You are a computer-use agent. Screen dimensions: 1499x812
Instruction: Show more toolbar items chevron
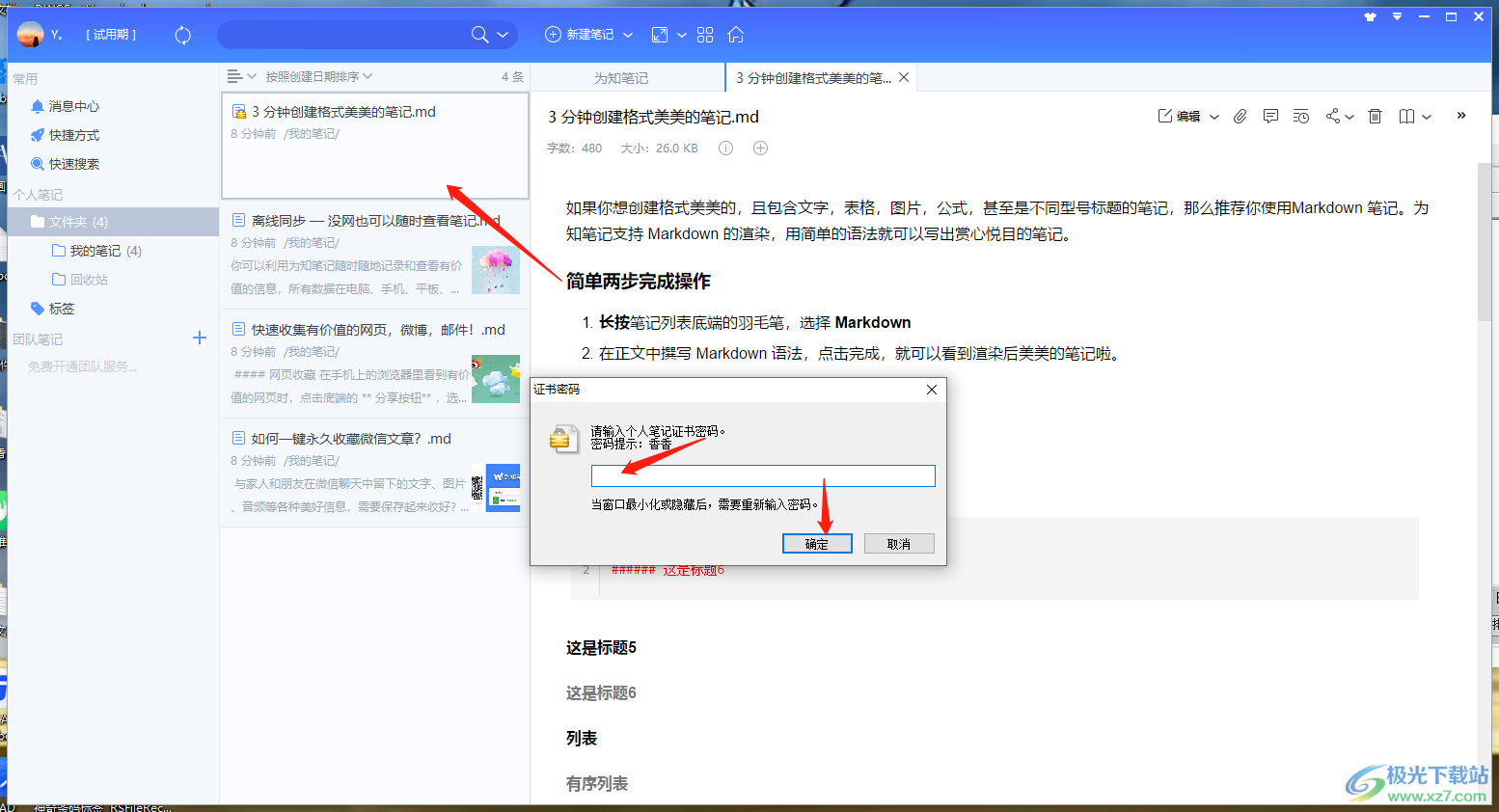coord(1461,116)
